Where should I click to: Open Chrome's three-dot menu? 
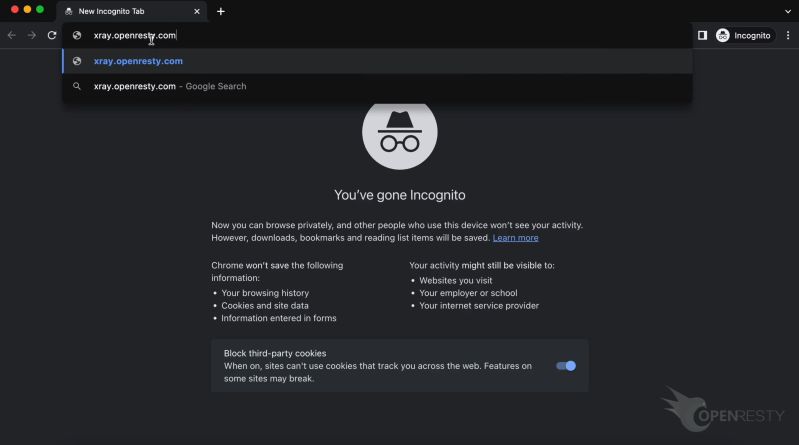pyautogui.click(x=788, y=35)
